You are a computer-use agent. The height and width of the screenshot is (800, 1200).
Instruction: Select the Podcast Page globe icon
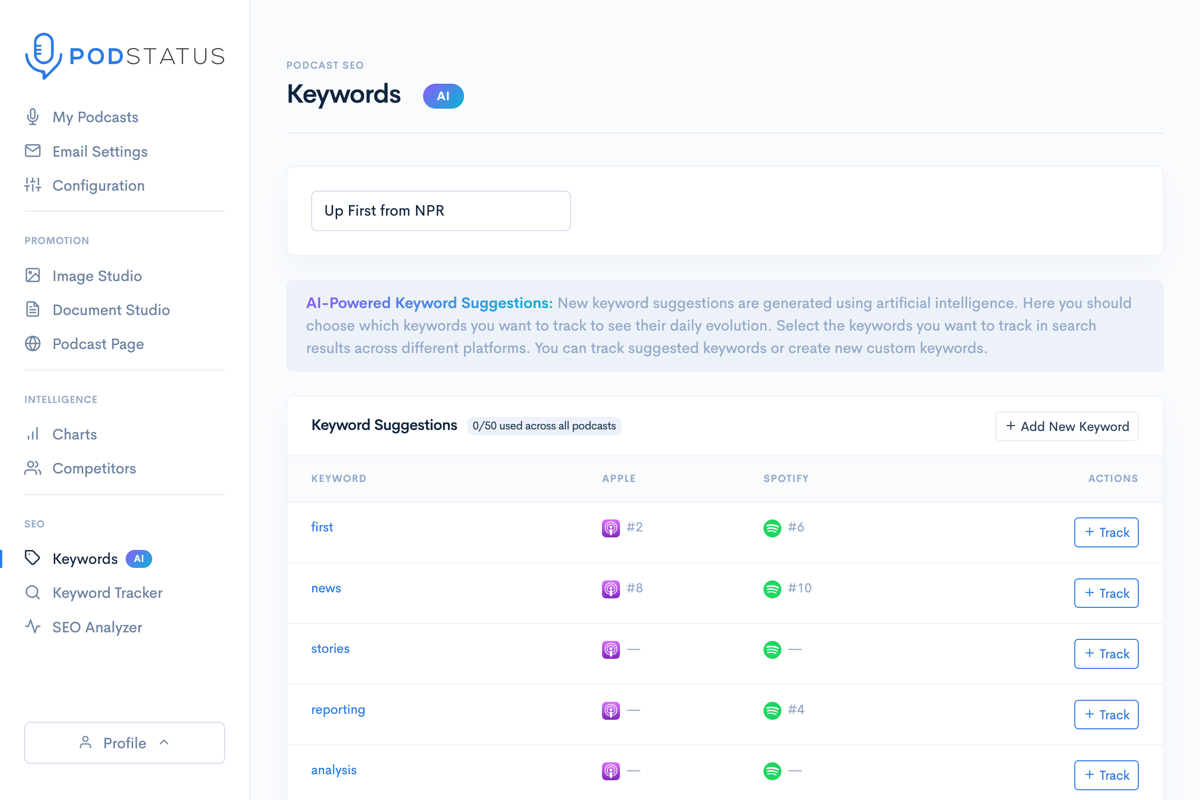point(33,343)
